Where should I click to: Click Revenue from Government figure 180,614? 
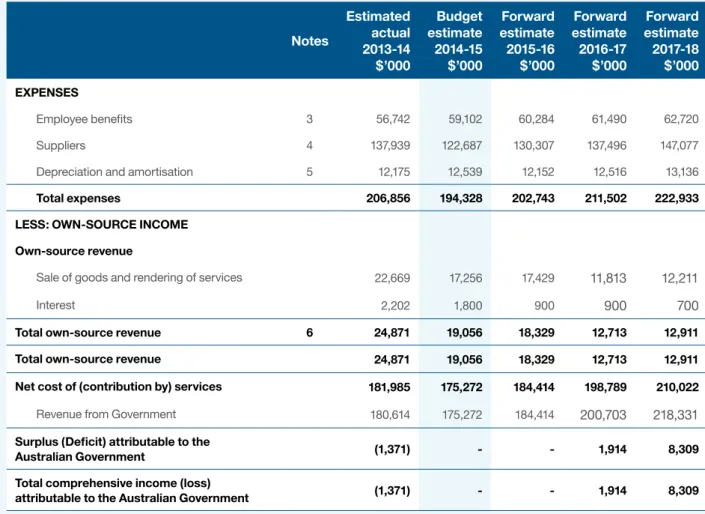pyautogui.click(x=390, y=415)
